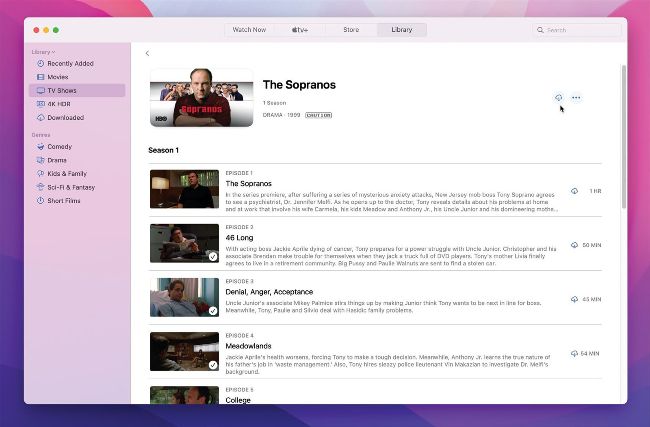Image resolution: width=650 pixels, height=427 pixels.
Task: Go back using the back chevron
Action: (147, 53)
